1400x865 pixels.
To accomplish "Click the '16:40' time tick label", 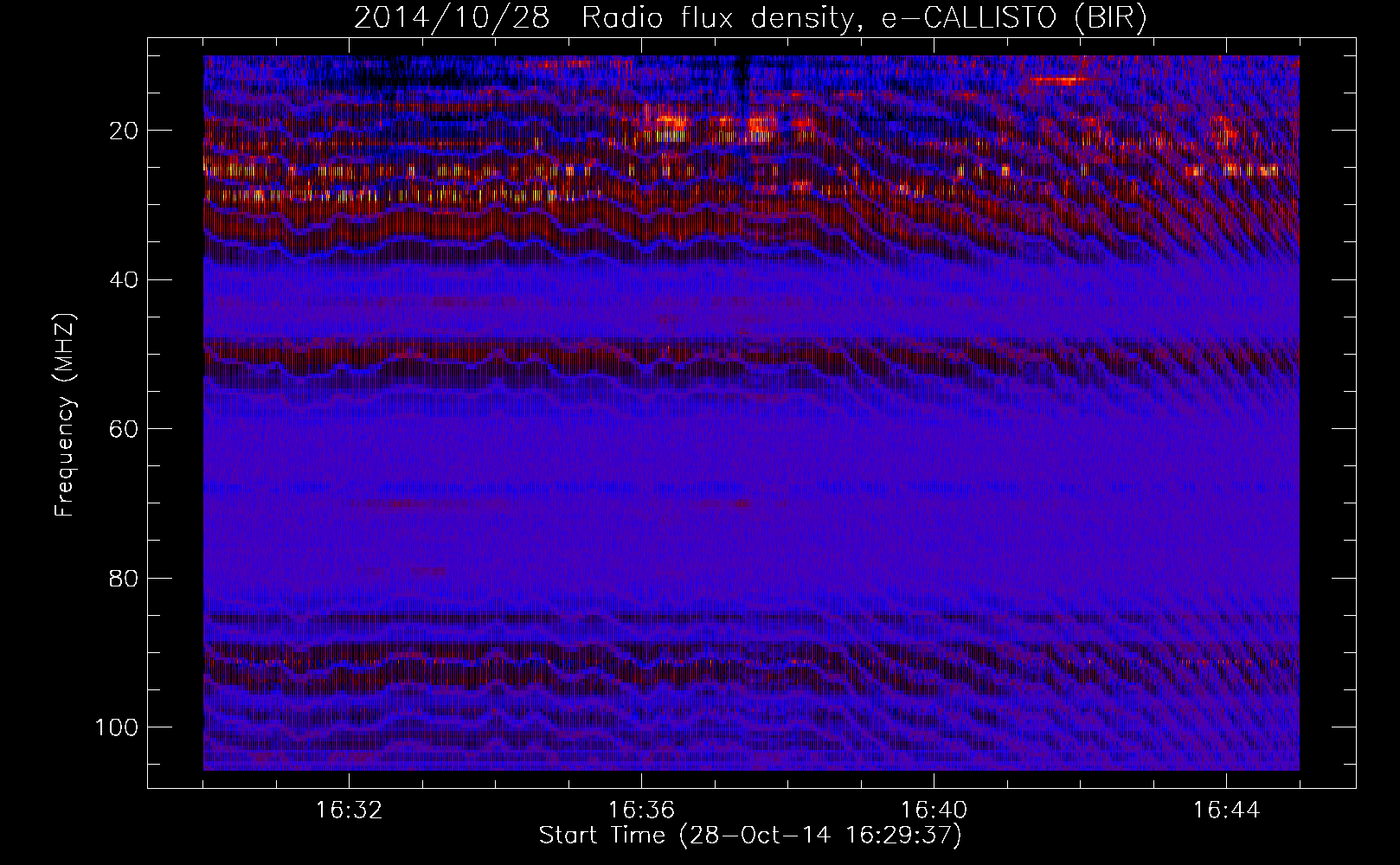I will coord(934,811).
